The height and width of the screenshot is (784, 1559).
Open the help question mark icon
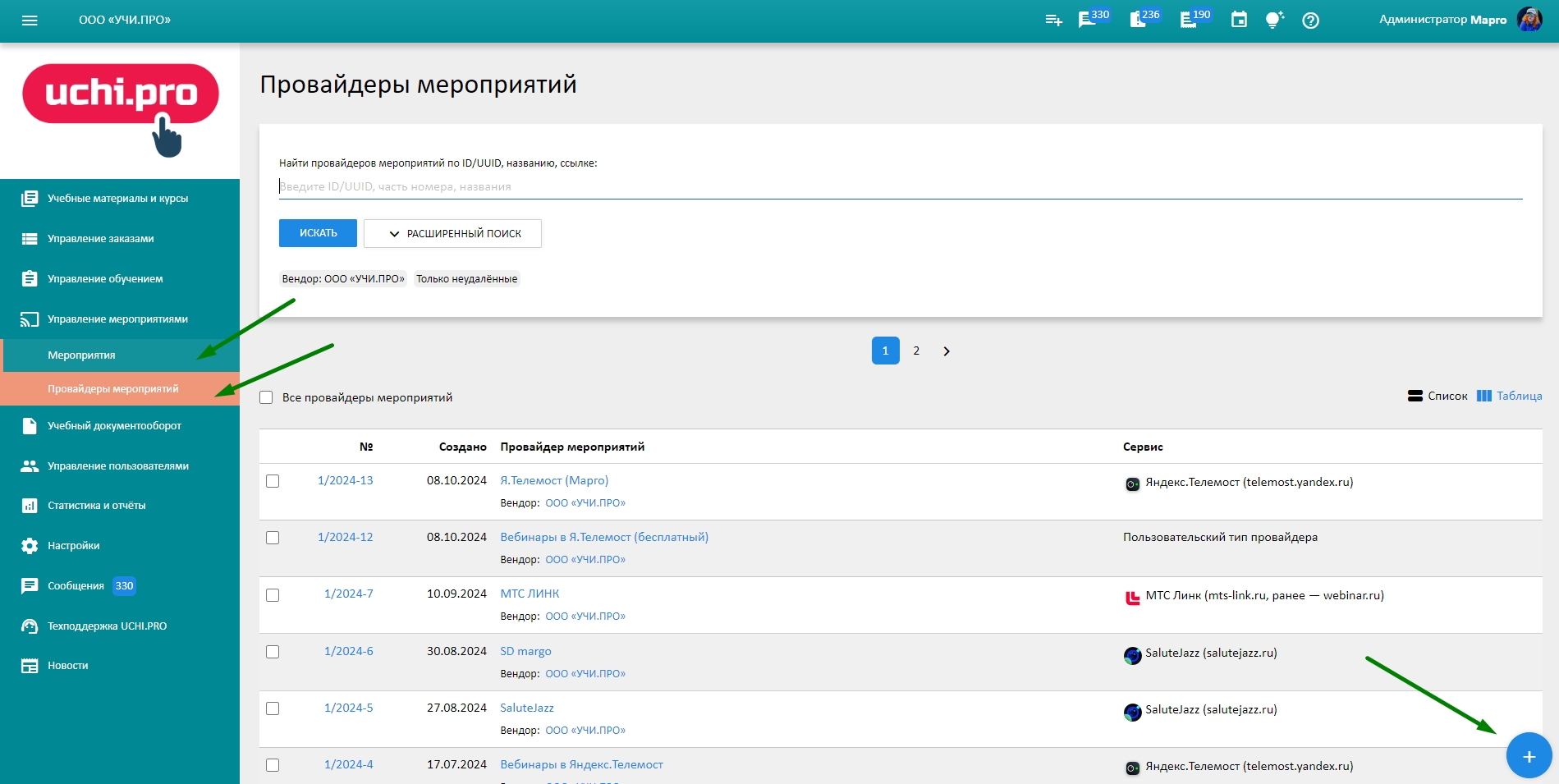[x=1311, y=21]
